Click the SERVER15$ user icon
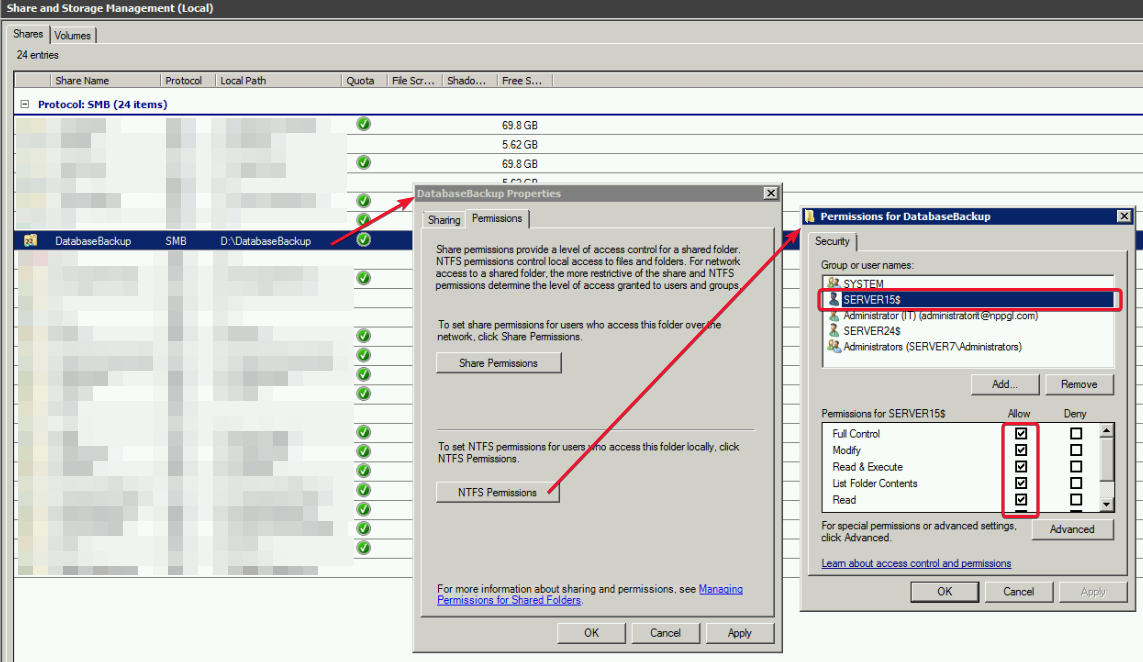1143x662 pixels. pyautogui.click(x=834, y=299)
